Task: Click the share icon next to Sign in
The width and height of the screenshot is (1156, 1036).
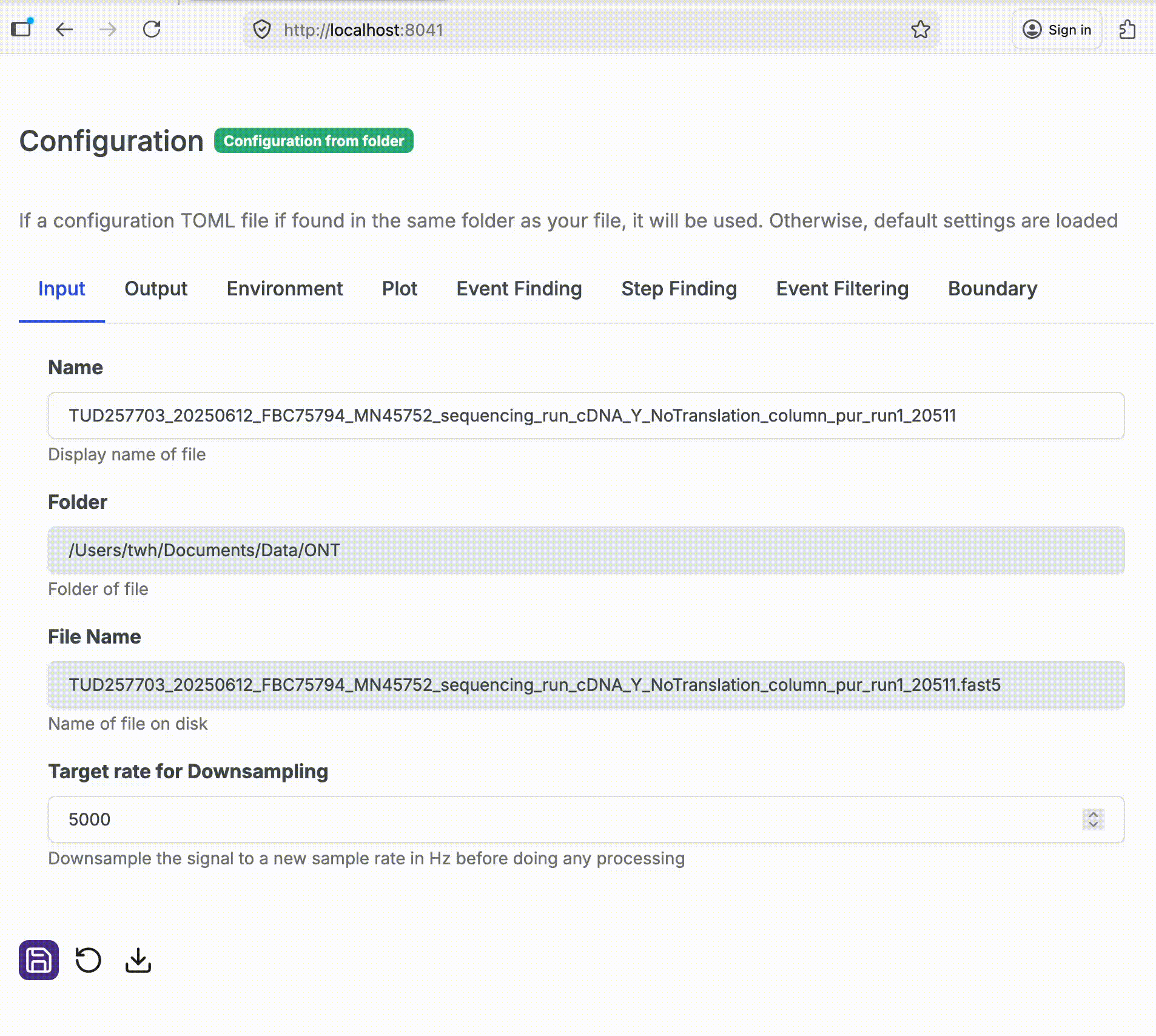Action: tap(1127, 29)
